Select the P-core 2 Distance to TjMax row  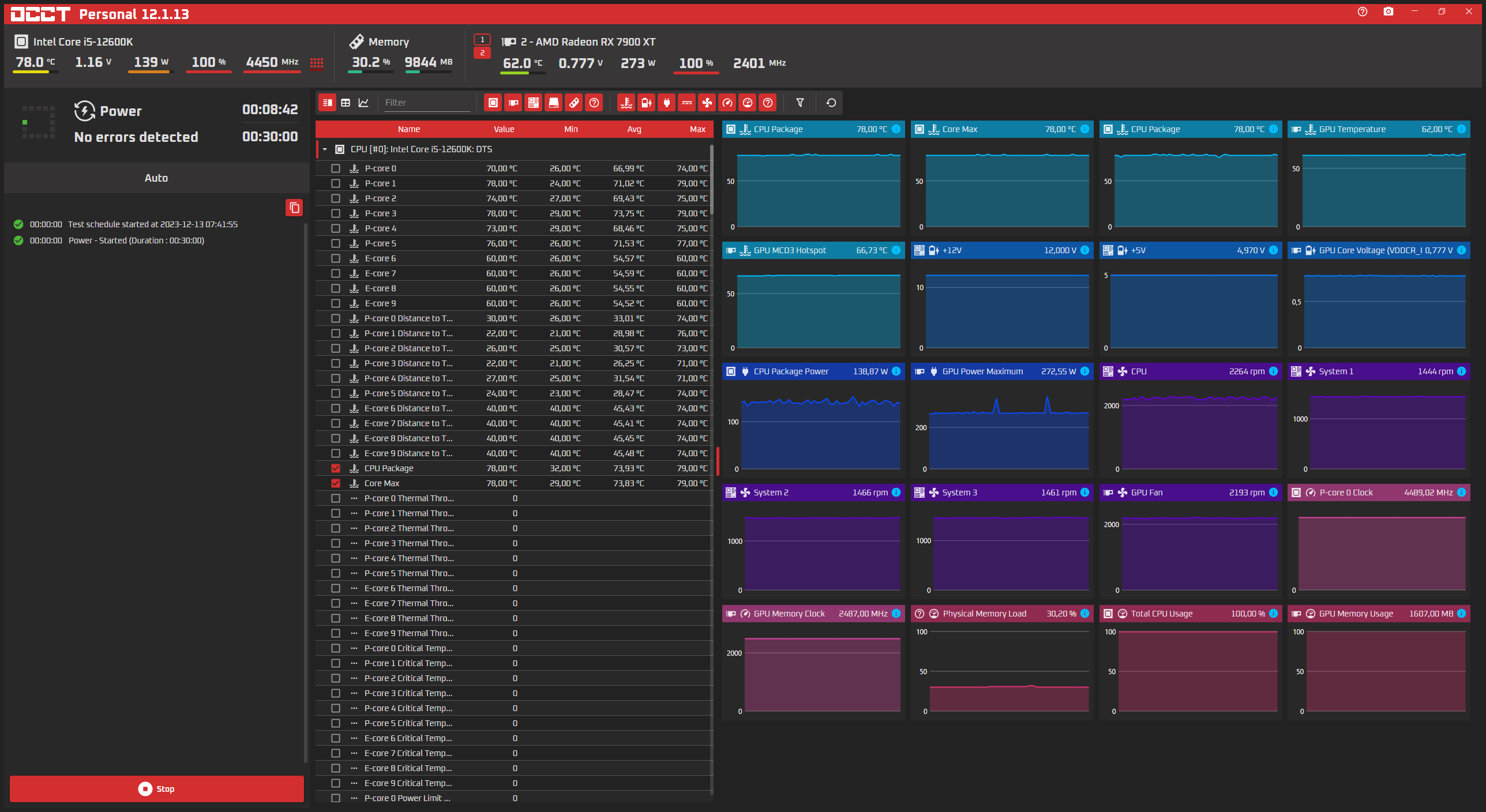pyautogui.click(x=514, y=348)
